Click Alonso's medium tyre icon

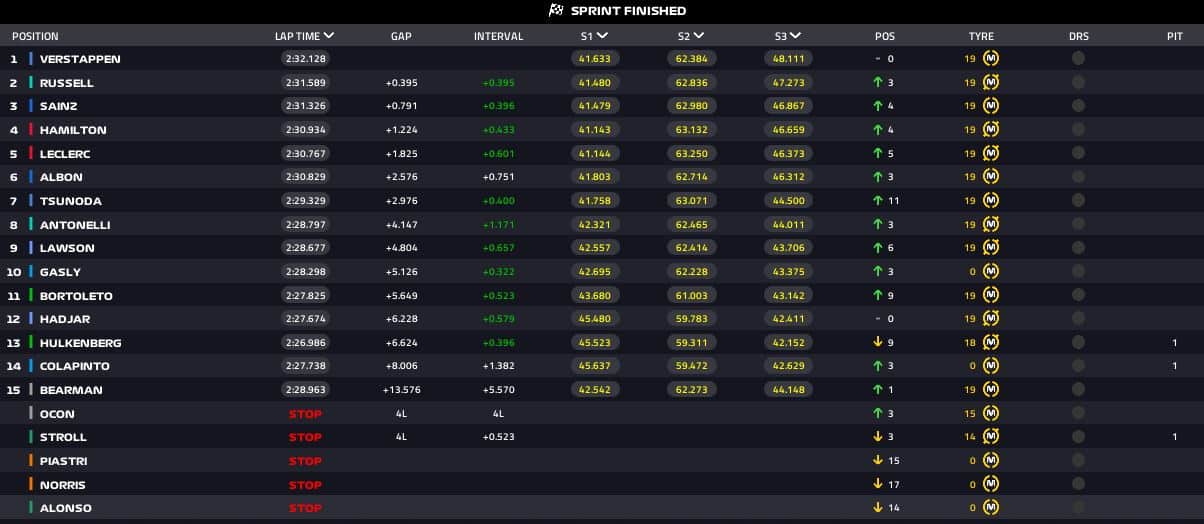(x=990, y=508)
